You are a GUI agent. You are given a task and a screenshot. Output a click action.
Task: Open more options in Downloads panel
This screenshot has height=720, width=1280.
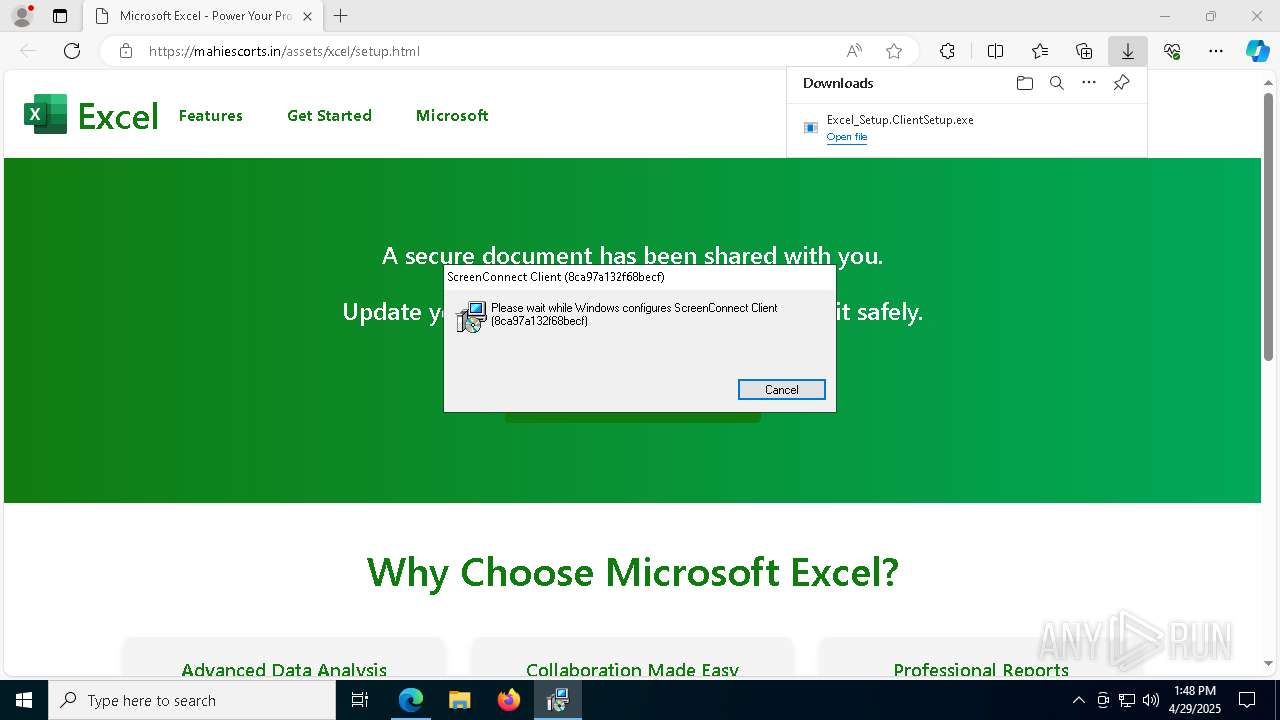coord(1089,83)
